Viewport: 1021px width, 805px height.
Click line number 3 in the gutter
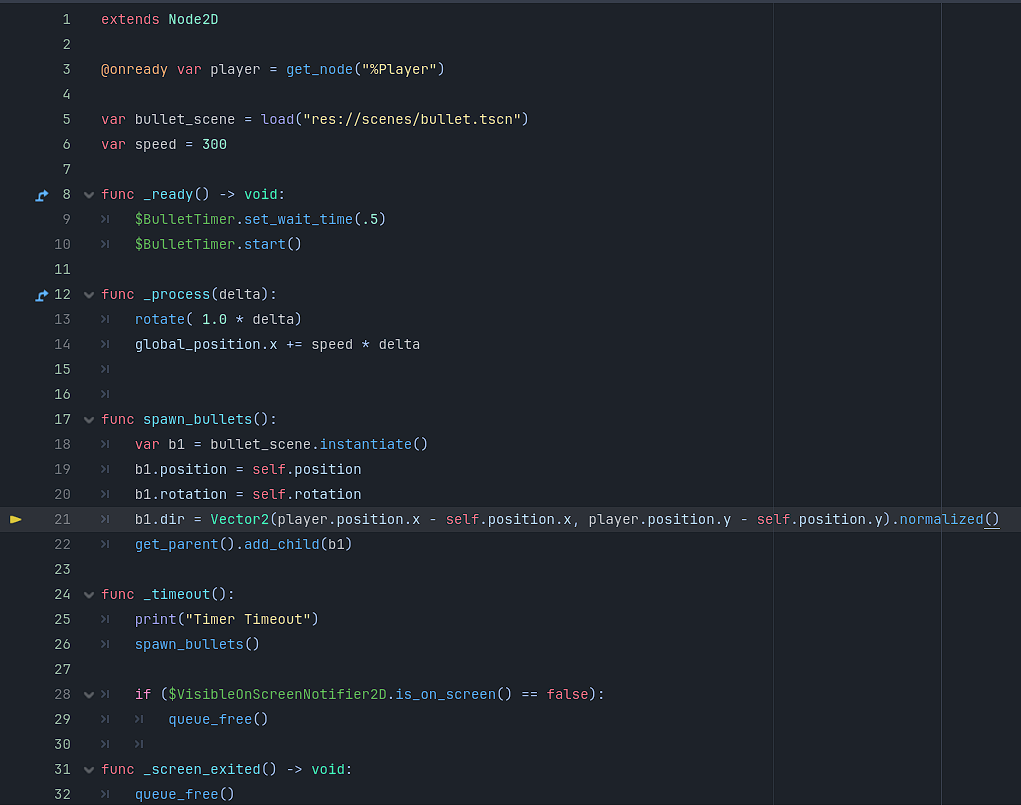tap(66, 69)
